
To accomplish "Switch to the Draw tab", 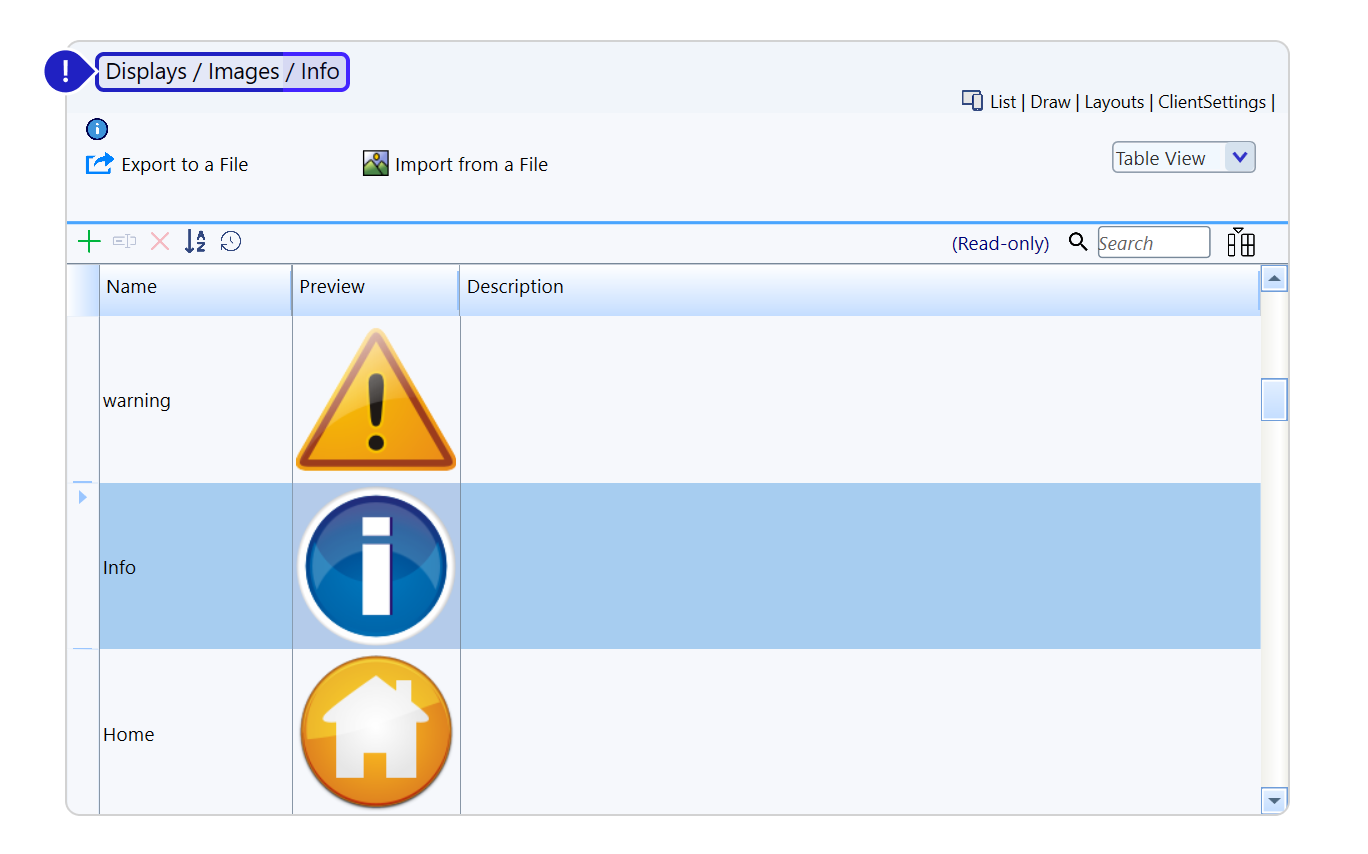I will click(1050, 102).
